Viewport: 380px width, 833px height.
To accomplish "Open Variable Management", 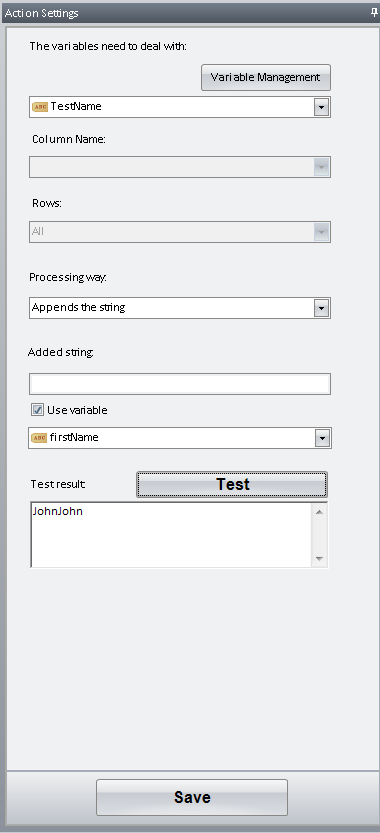I will 266,77.
